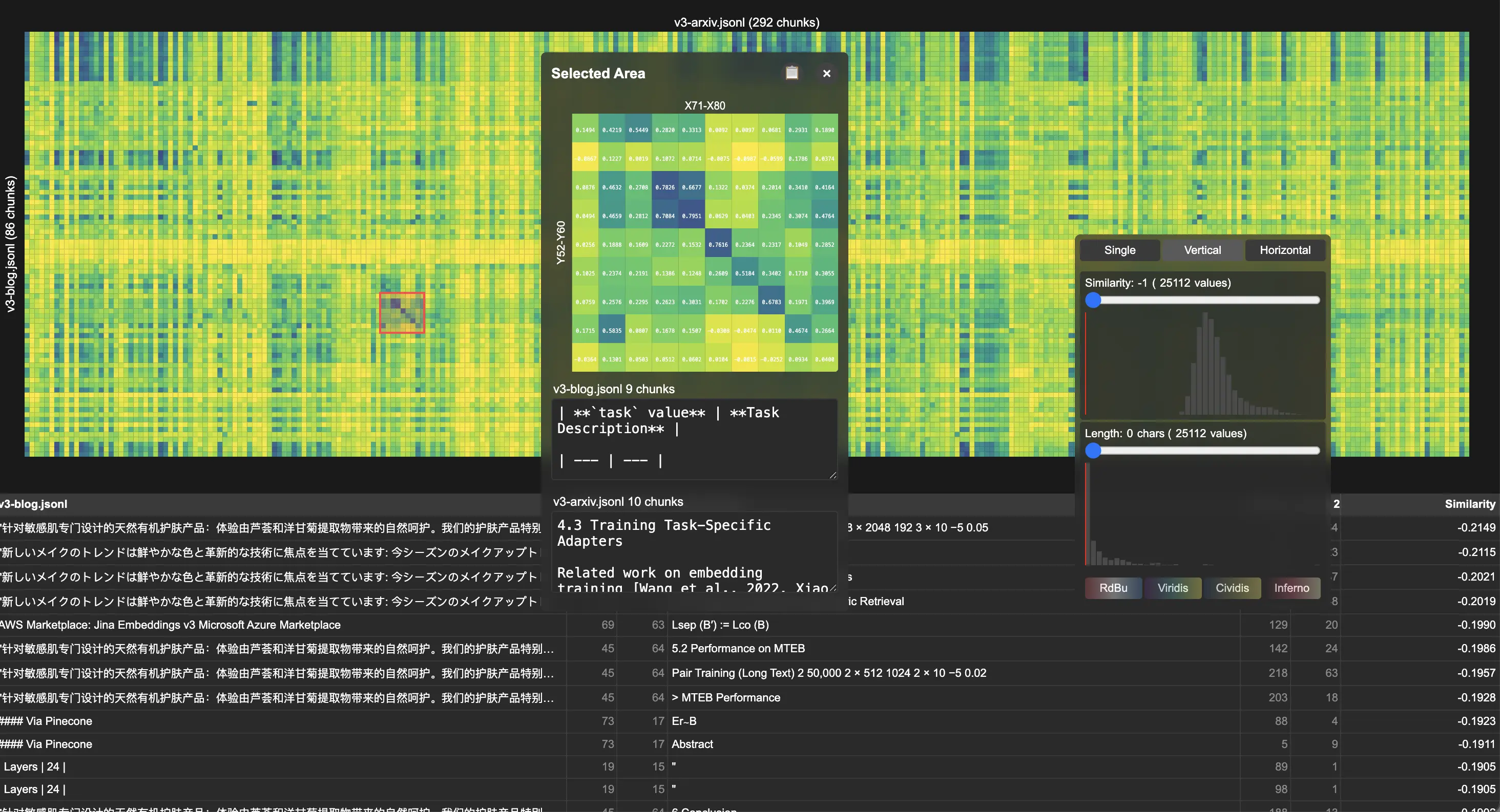Click the v3-arxiv.jsonl 10 chunks text area

(695, 550)
